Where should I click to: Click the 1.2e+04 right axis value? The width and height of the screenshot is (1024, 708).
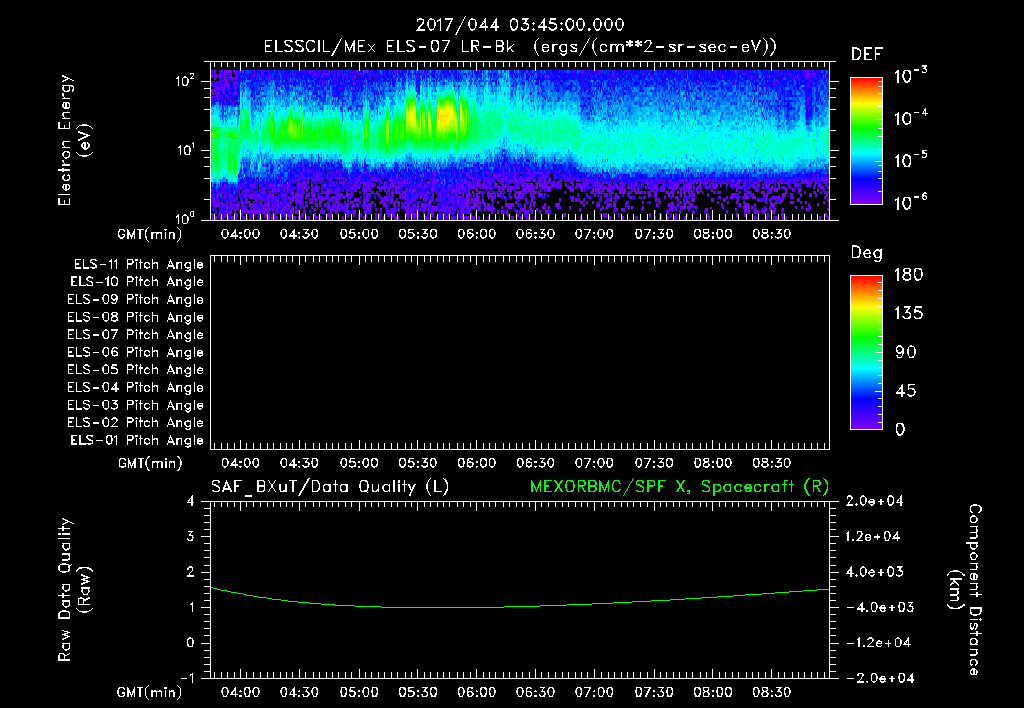pos(873,537)
